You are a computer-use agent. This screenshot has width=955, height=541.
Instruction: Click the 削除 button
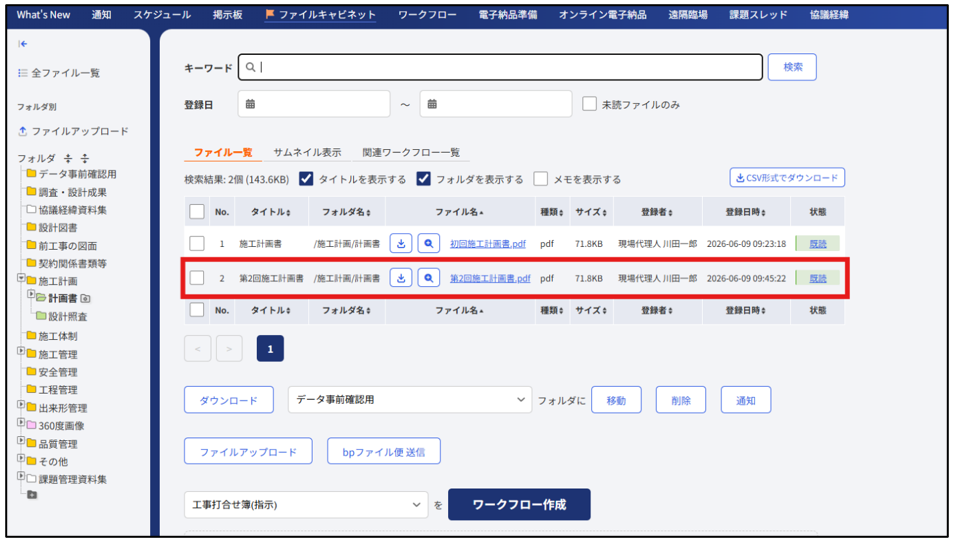[x=681, y=400]
